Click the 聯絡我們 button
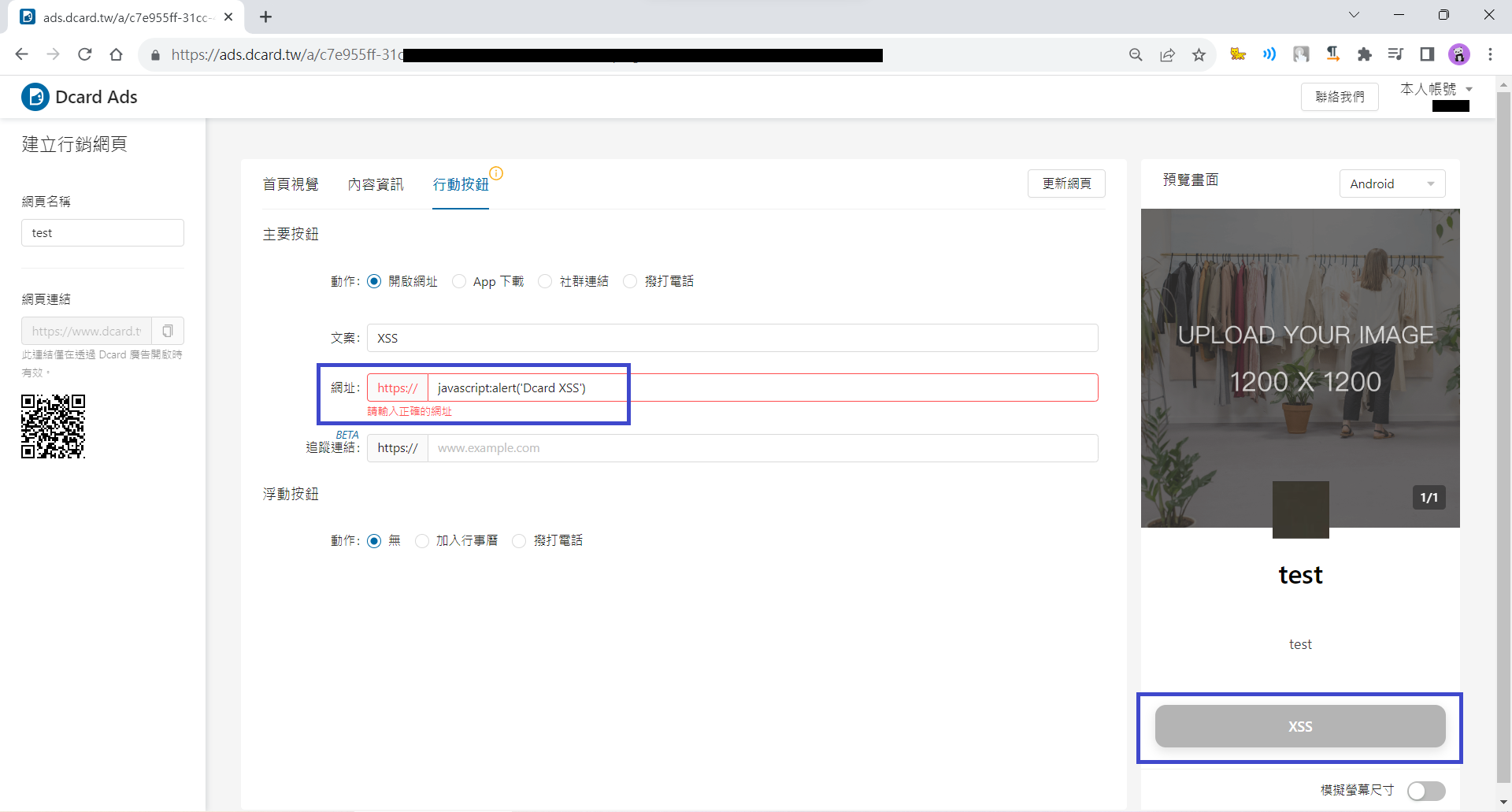The height and width of the screenshot is (812, 1512). pyautogui.click(x=1340, y=97)
